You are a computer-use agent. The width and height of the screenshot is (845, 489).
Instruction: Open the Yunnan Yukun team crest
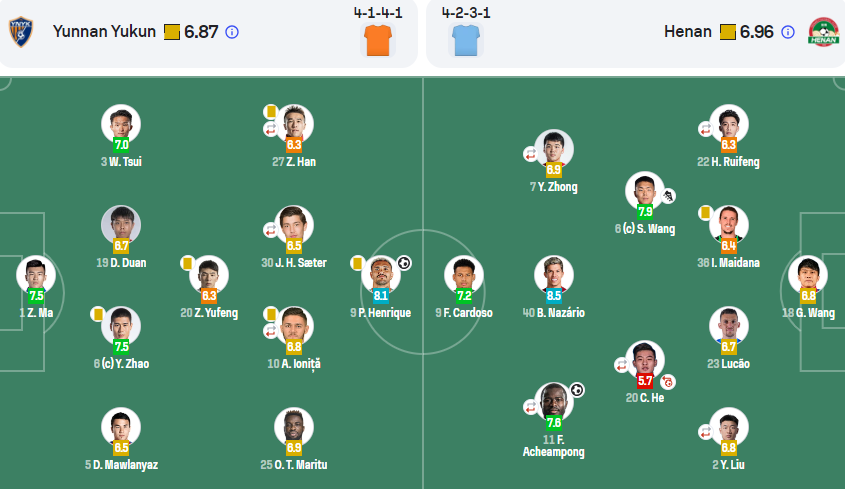tap(21, 32)
